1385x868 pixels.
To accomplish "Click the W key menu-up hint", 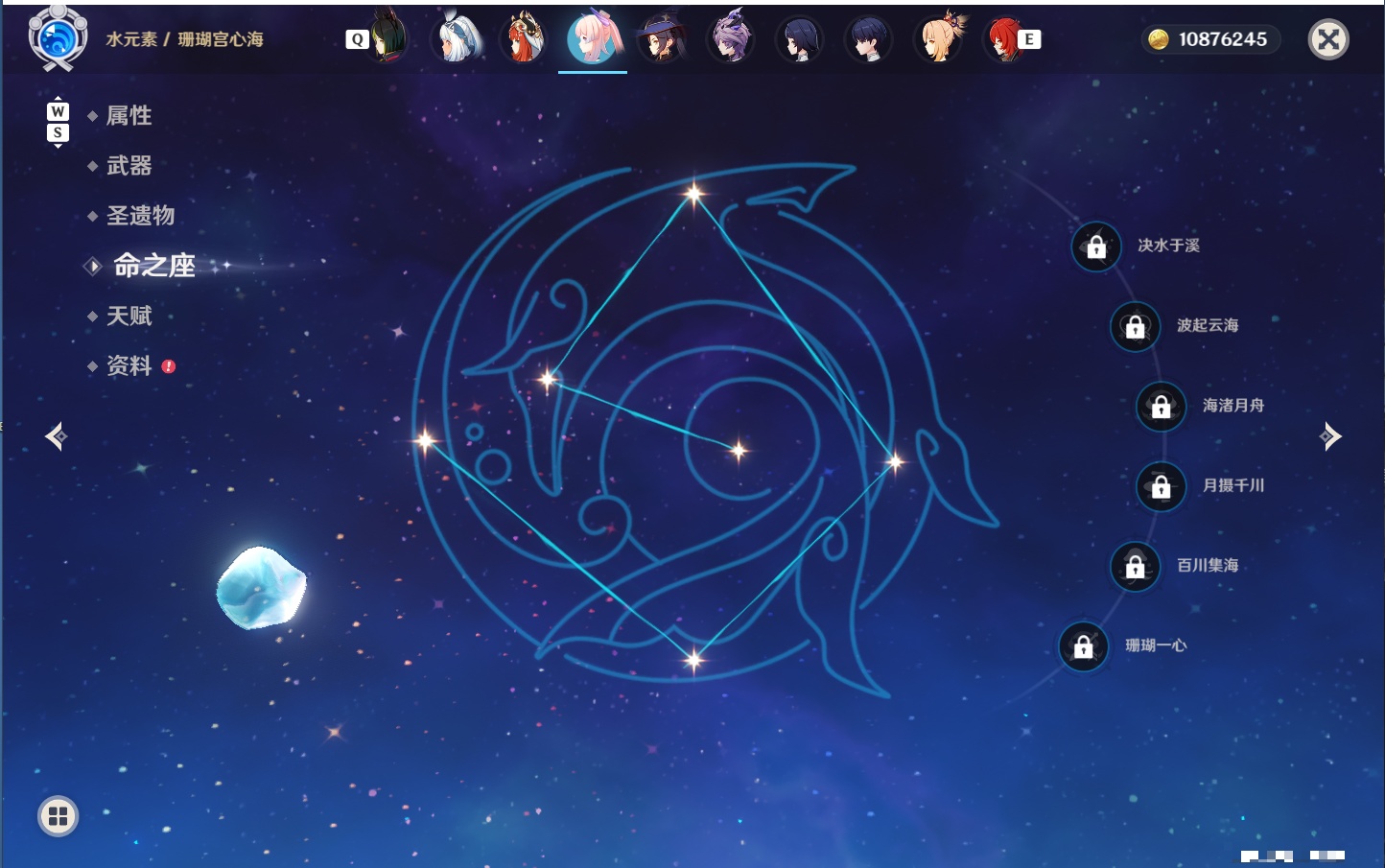I will click(58, 111).
